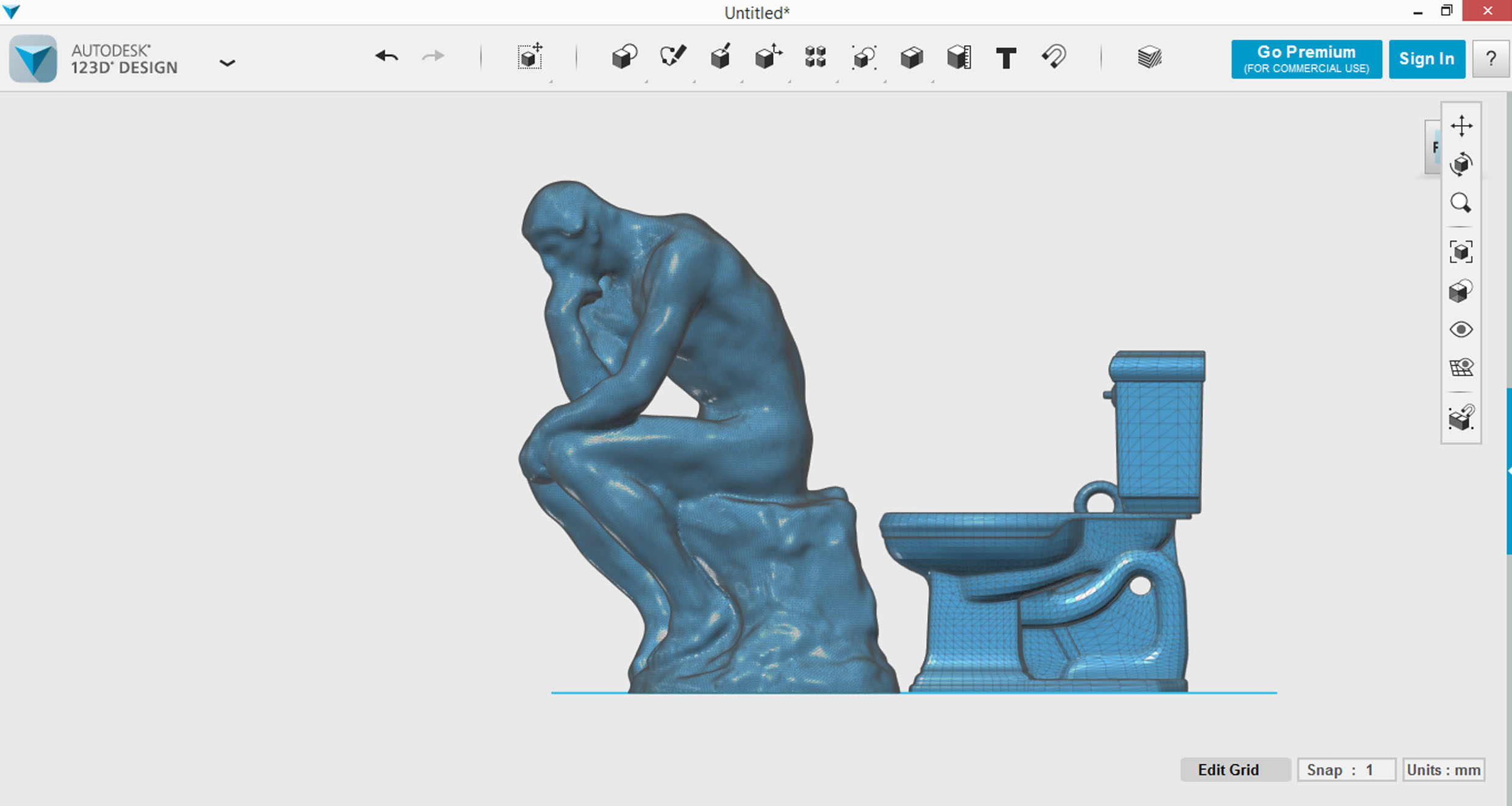Open the Transform tool

[530, 57]
